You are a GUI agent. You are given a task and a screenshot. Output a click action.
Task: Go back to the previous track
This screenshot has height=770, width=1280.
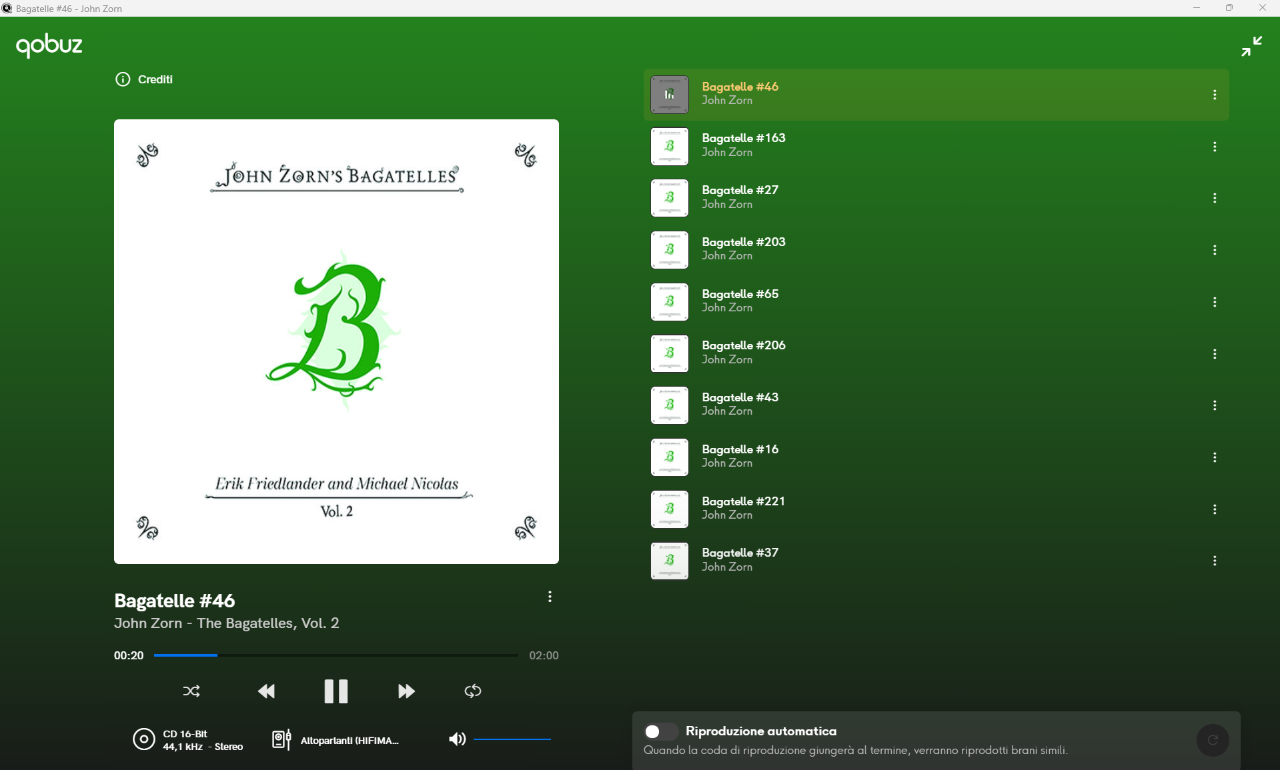tap(266, 691)
